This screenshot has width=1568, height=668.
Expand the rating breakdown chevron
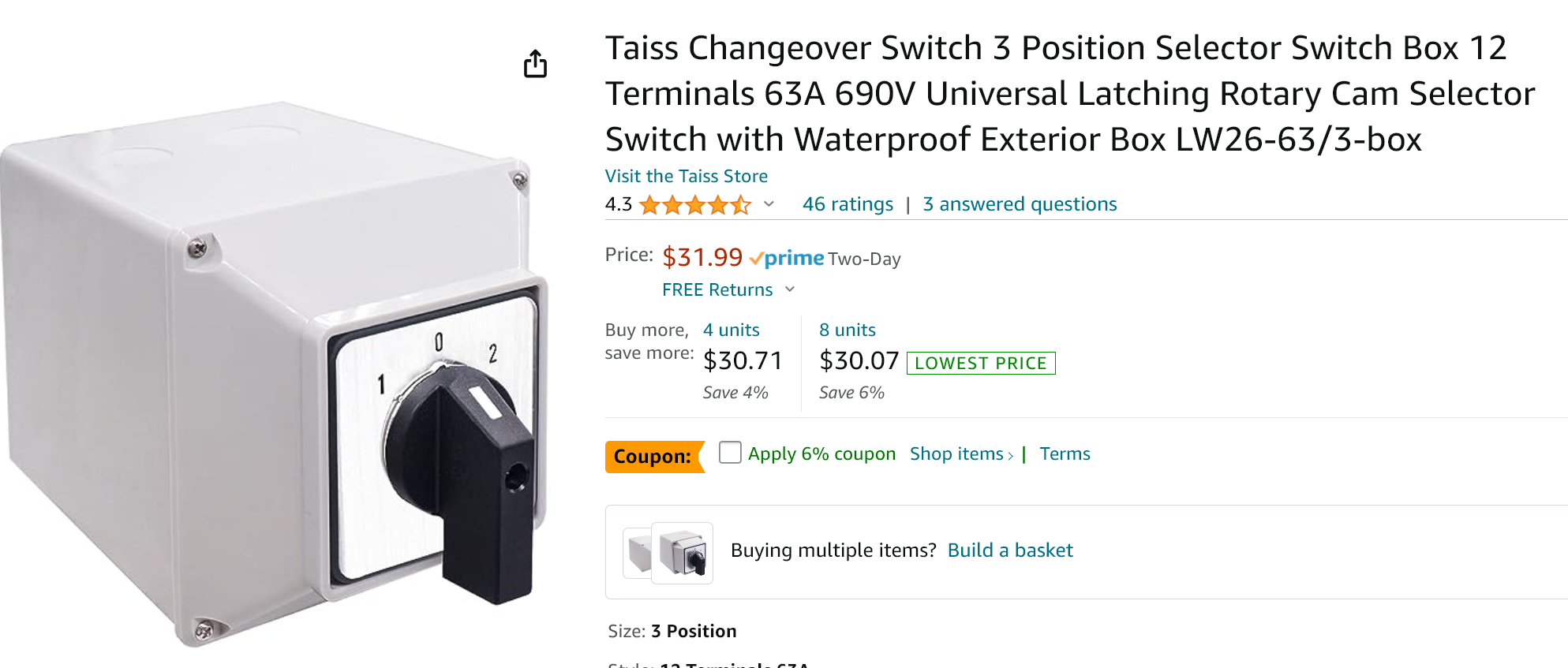[769, 204]
